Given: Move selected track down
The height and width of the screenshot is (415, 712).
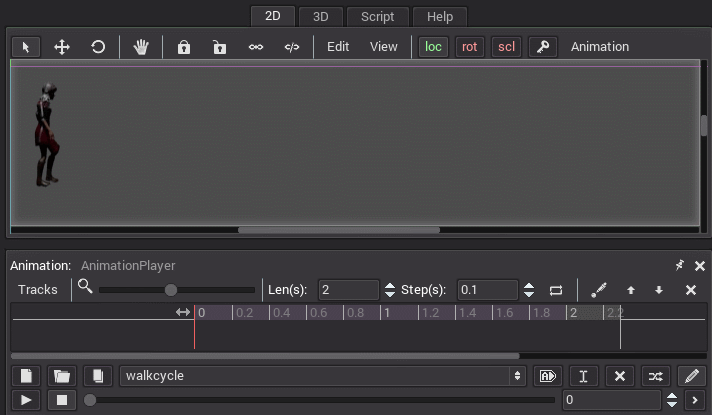Looking at the screenshot, I should click(x=659, y=290).
